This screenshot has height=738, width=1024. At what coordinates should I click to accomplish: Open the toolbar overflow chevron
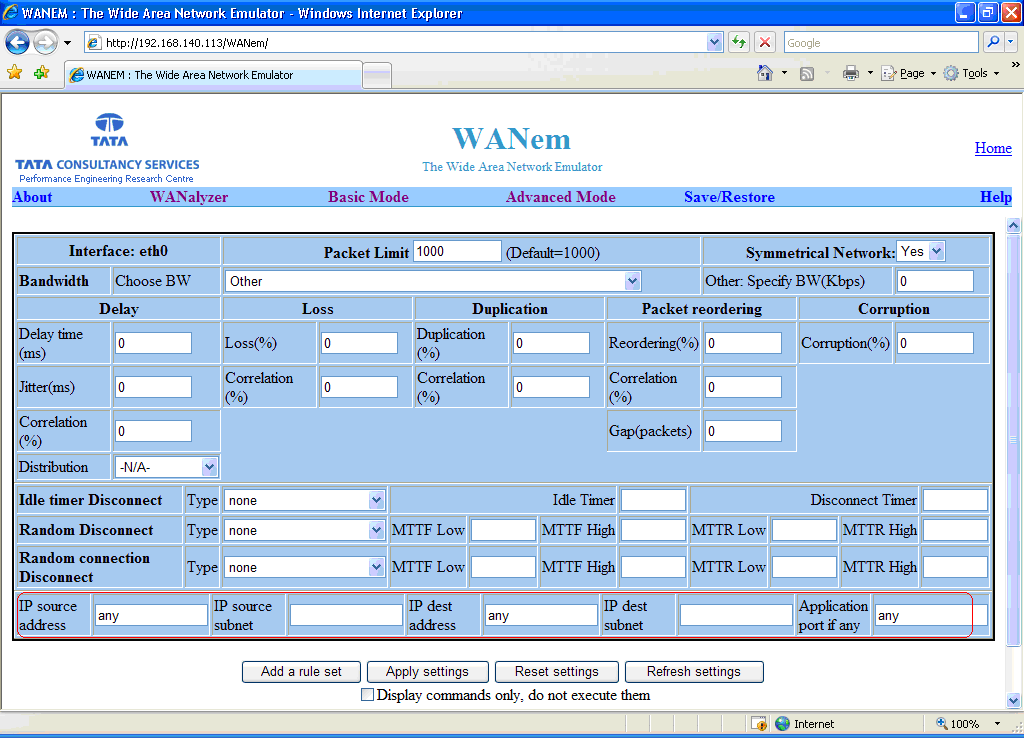click(1016, 65)
